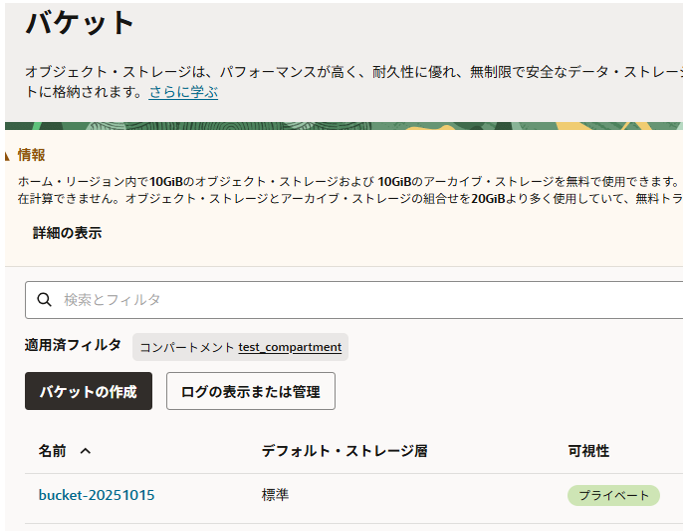The width and height of the screenshot is (687, 532).
Task: Click the バケット page heading
Action: point(80,22)
